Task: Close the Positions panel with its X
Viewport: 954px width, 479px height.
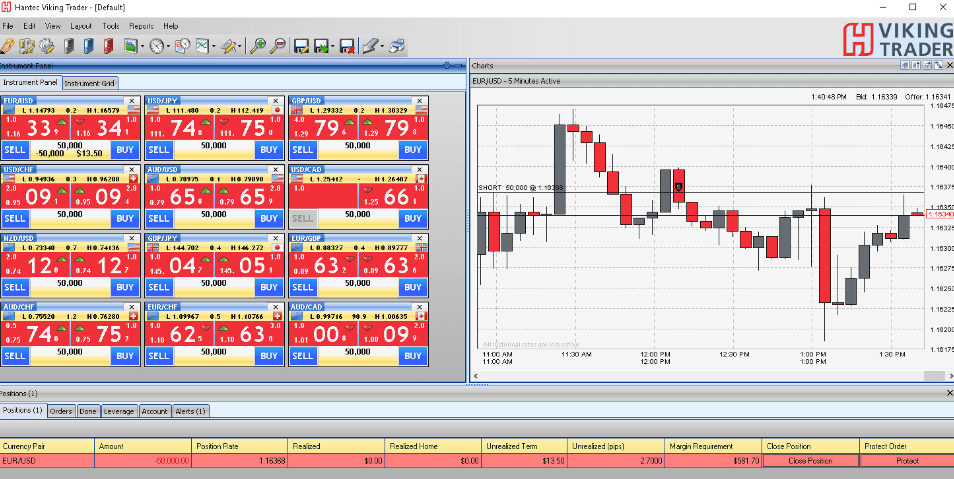Action: pos(949,393)
